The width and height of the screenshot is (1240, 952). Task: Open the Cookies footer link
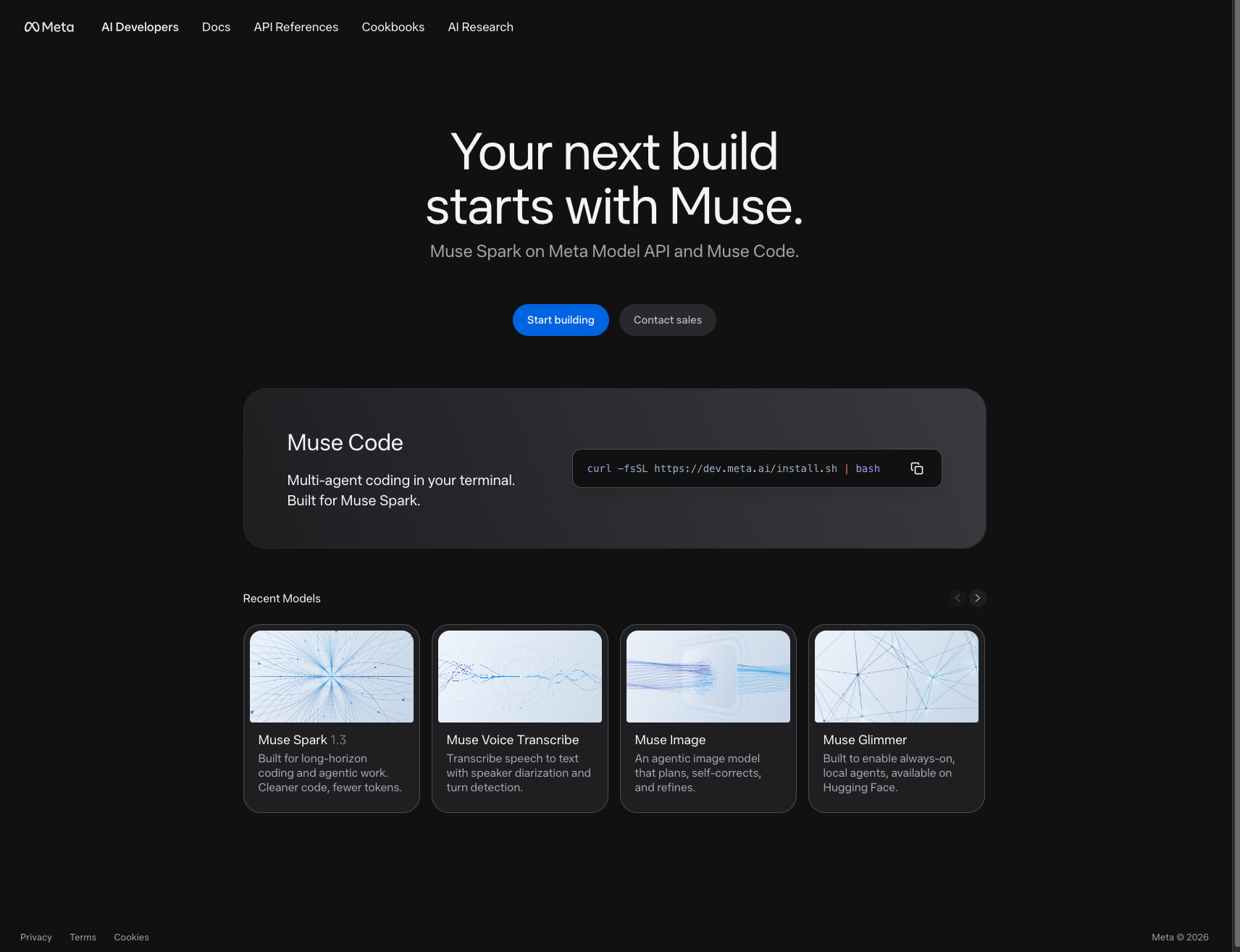click(x=131, y=937)
